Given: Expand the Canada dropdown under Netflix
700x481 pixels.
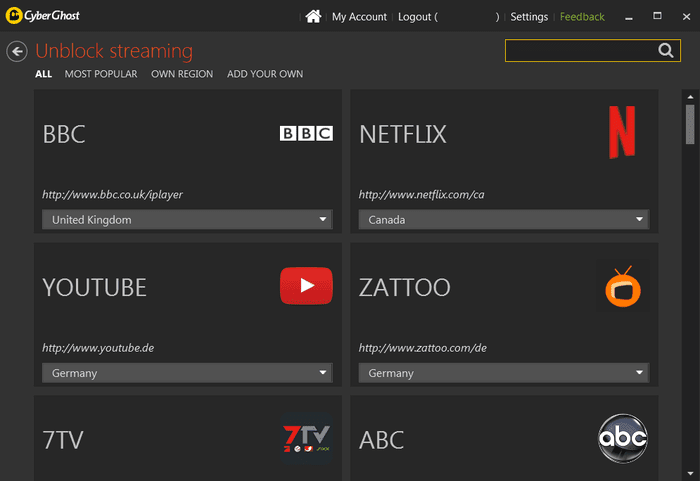Looking at the screenshot, I should click(504, 220).
